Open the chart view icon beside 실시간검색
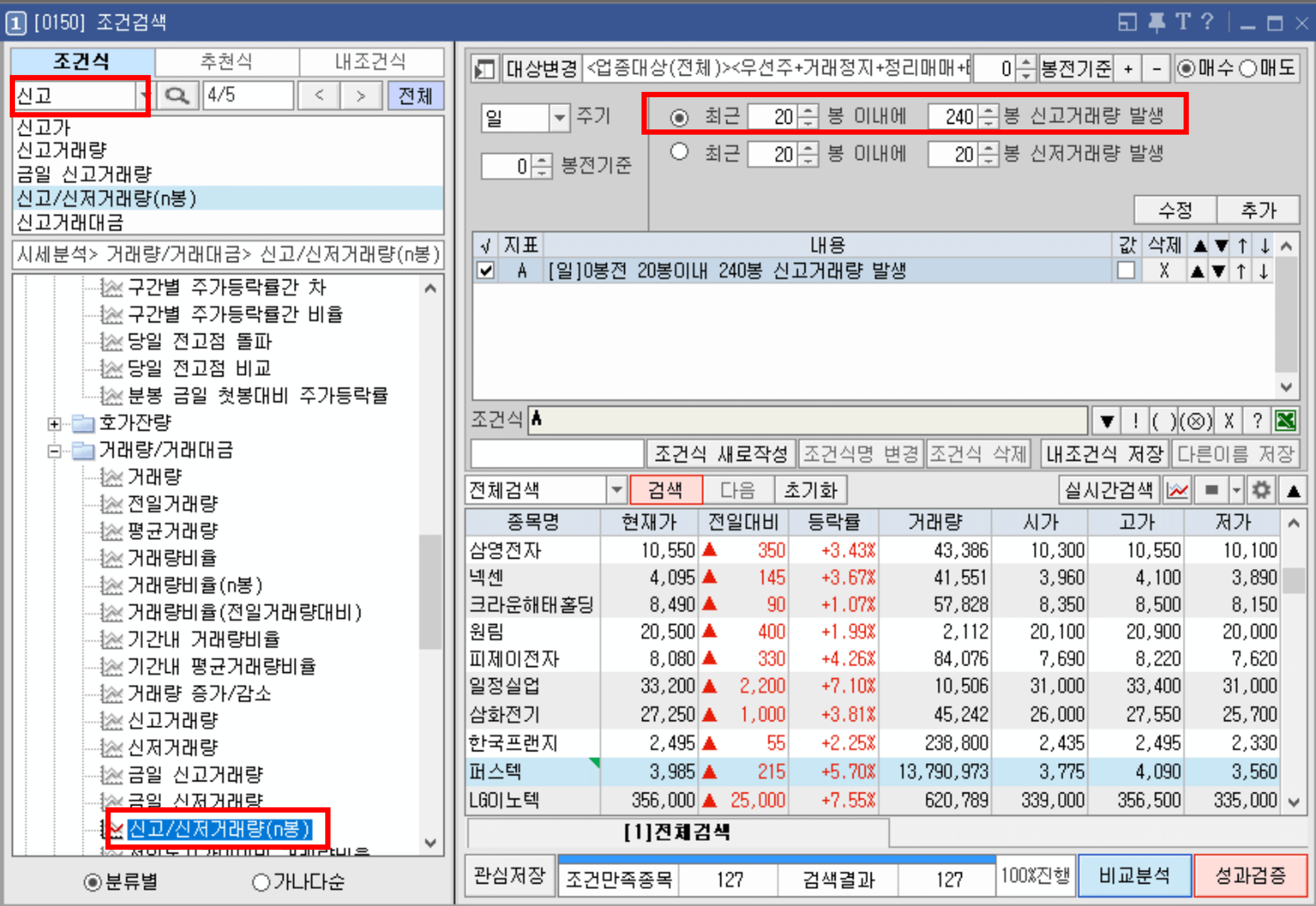The width and height of the screenshot is (1316, 906). tap(1177, 489)
